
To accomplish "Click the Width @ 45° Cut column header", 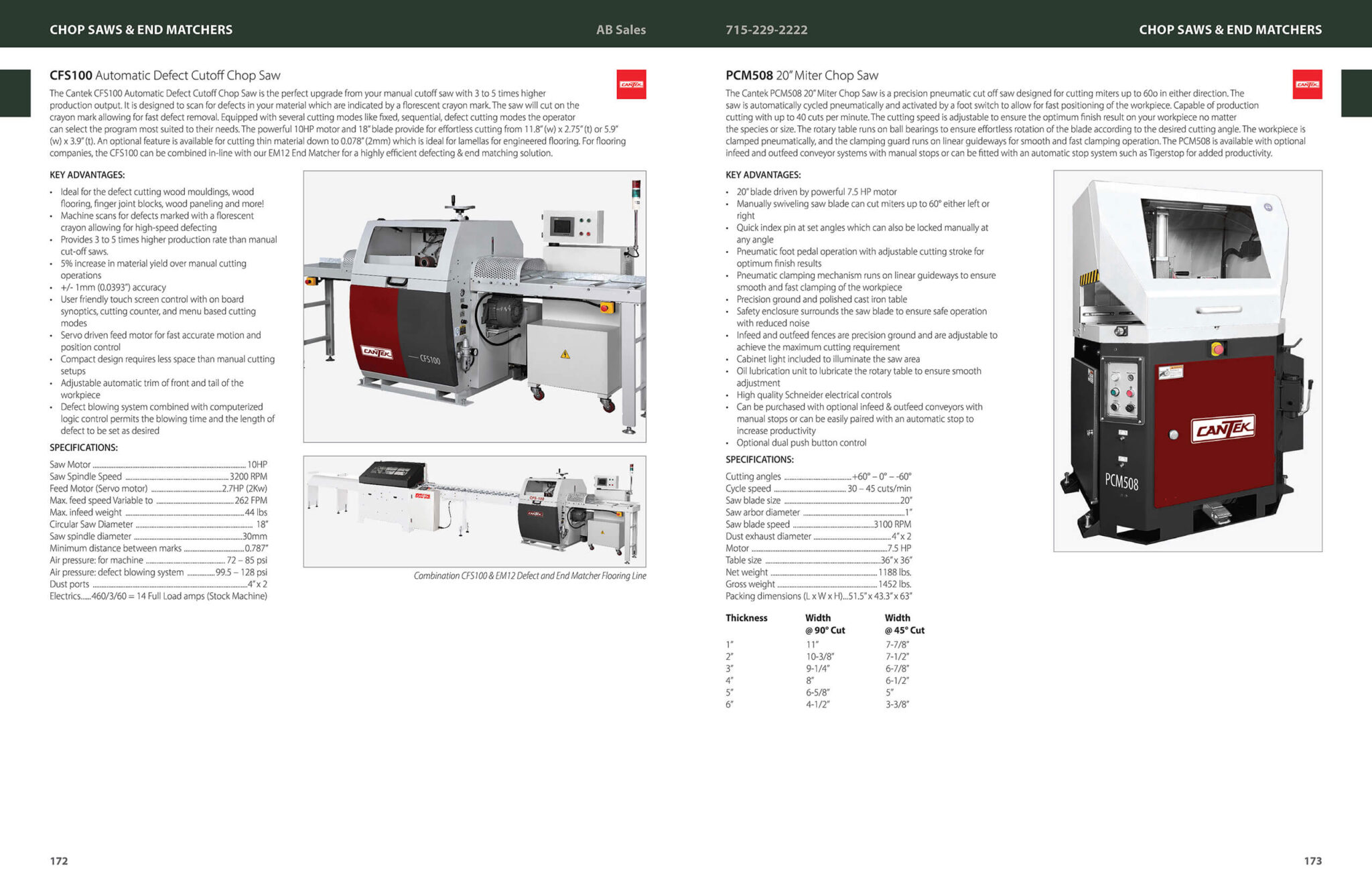I will click(904, 624).
